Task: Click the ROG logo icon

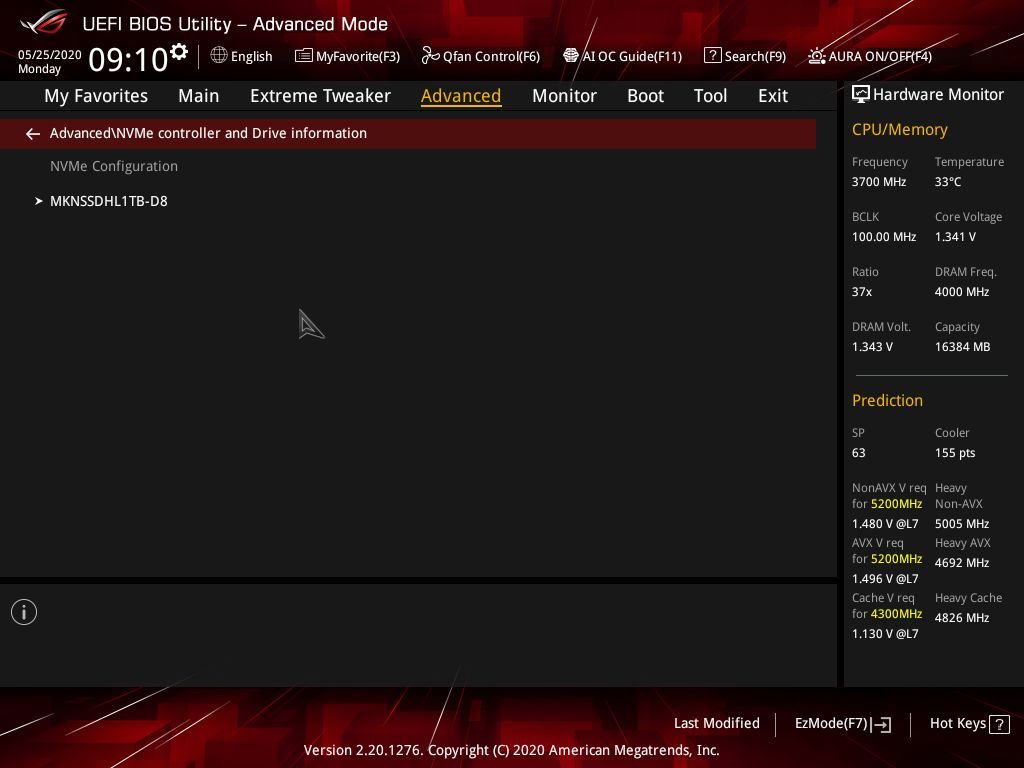Action: pos(43,22)
